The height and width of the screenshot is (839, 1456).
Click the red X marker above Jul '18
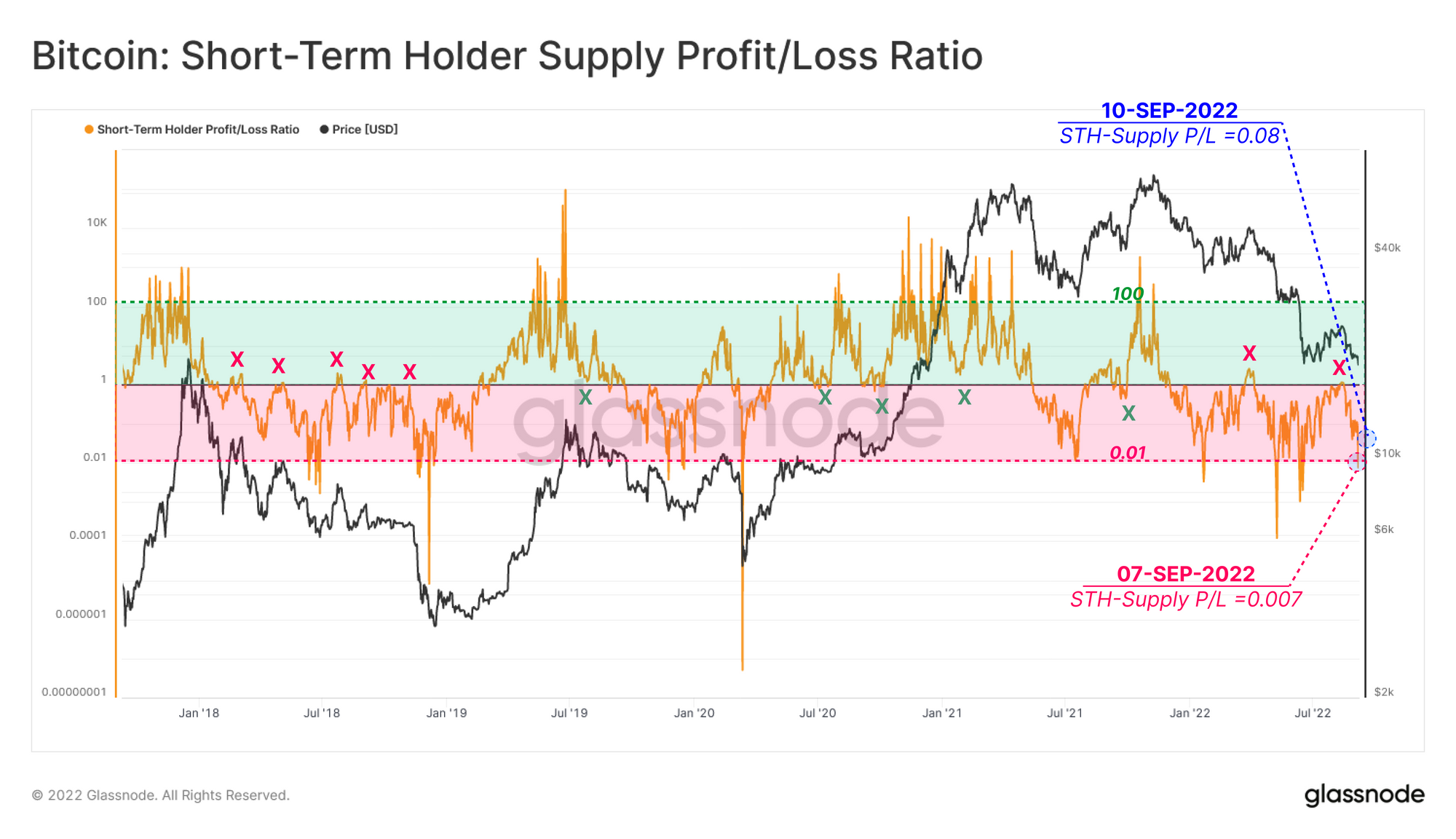point(336,359)
